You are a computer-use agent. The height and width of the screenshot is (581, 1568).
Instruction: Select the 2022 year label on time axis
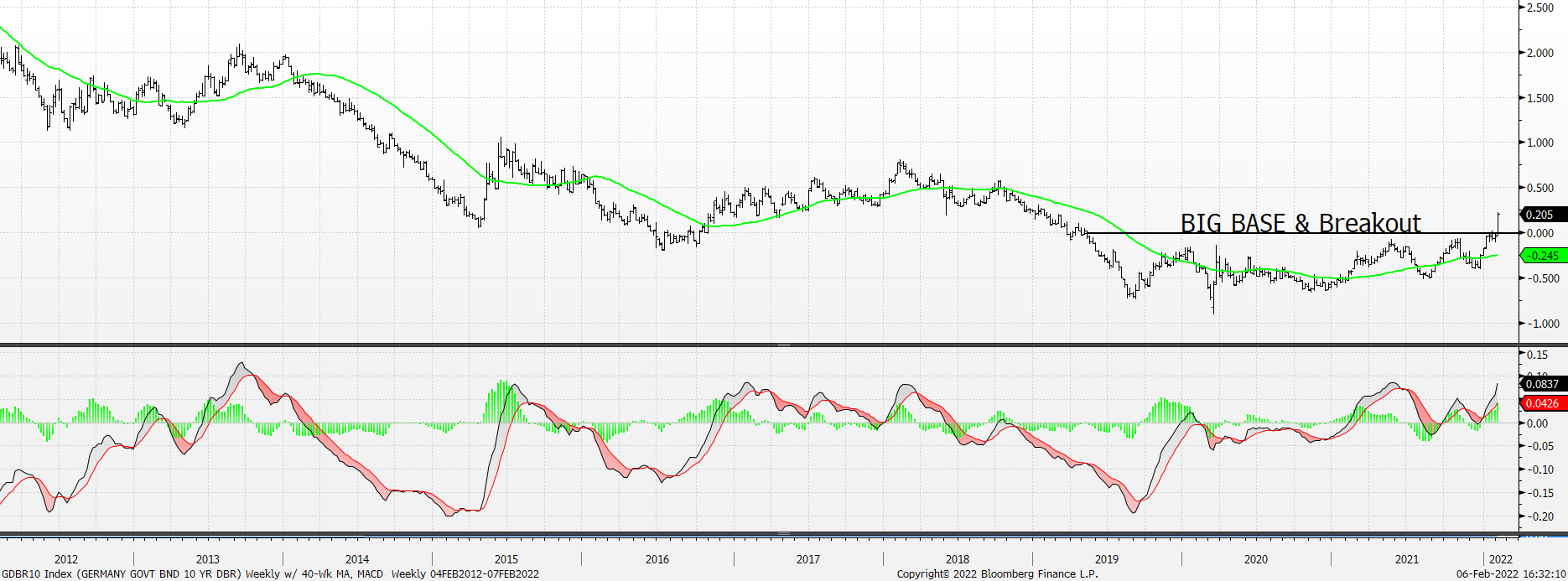click(1501, 559)
